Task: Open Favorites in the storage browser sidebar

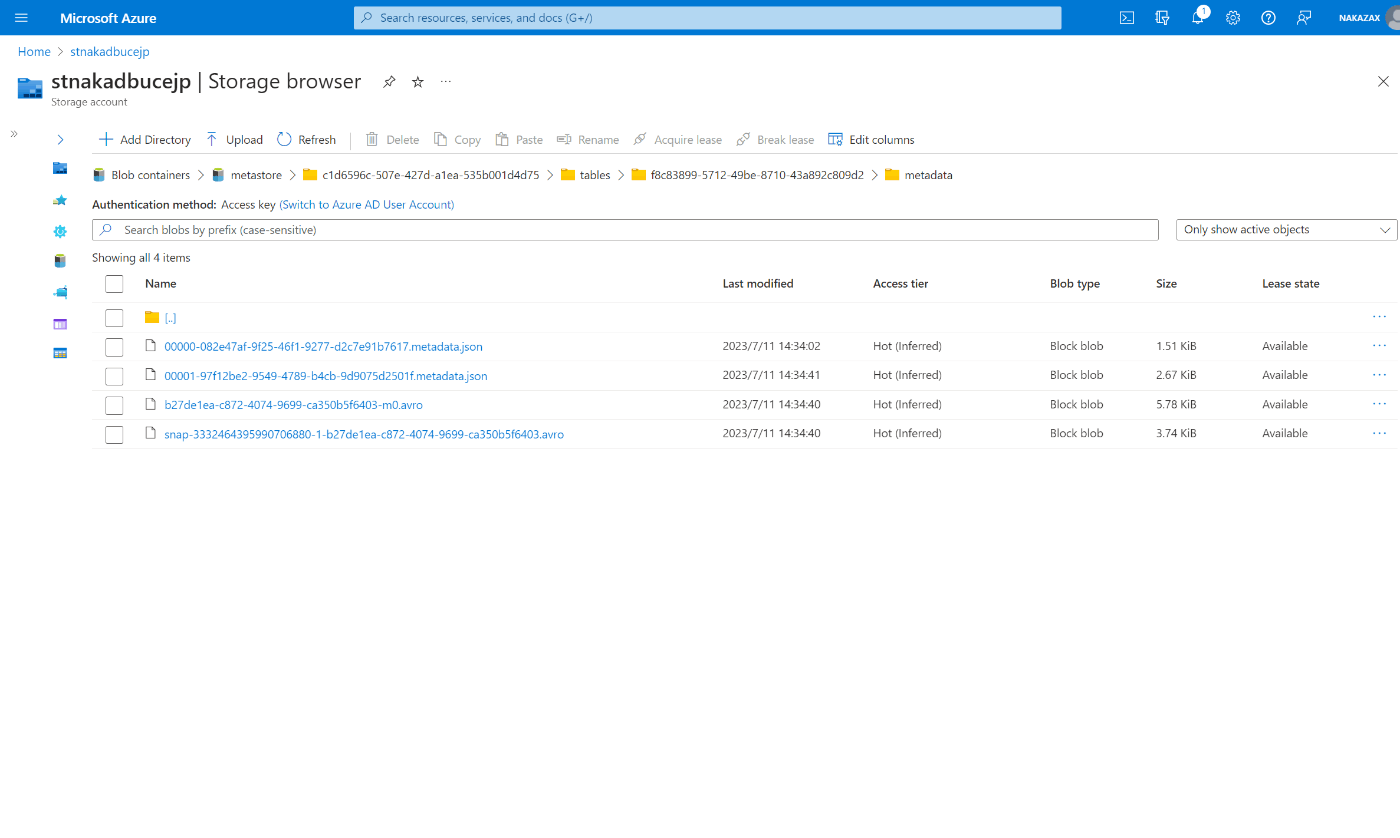Action: tap(60, 200)
